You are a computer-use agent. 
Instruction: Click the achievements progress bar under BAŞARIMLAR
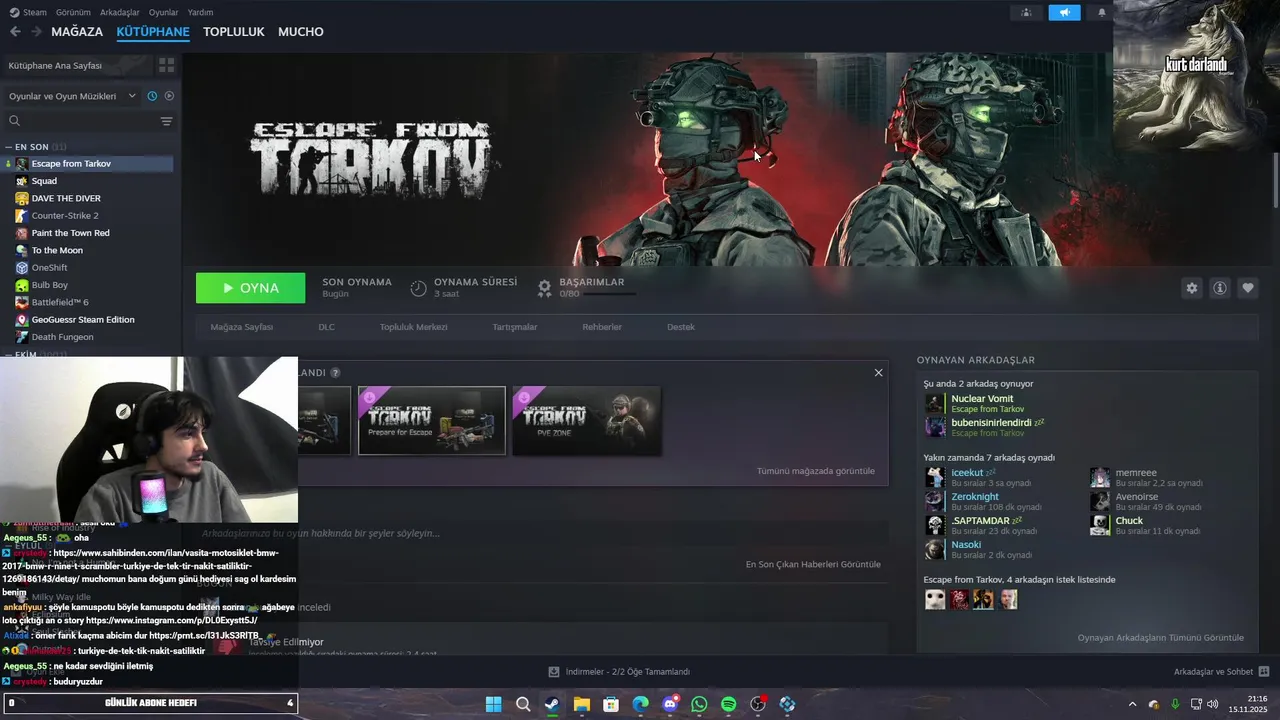click(x=608, y=294)
